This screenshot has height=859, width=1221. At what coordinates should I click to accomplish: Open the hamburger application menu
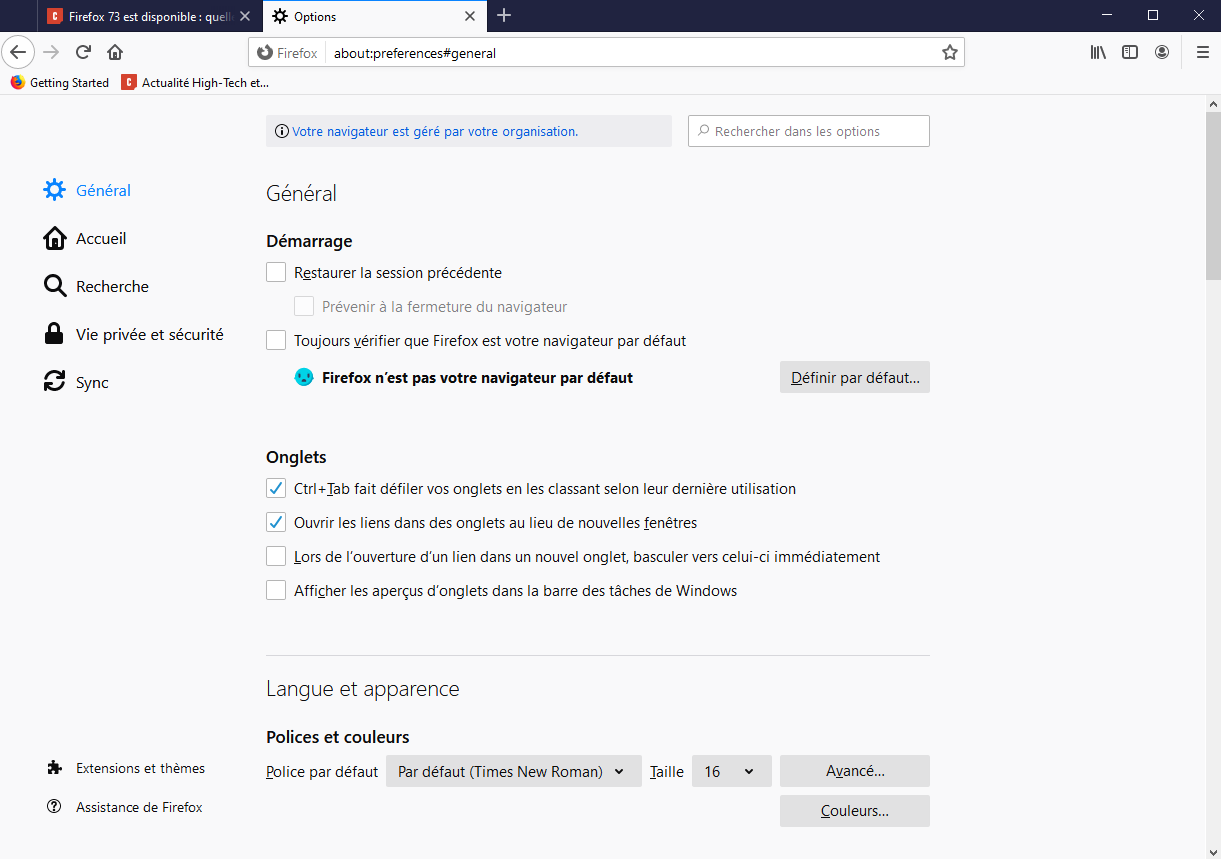point(1202,52)
